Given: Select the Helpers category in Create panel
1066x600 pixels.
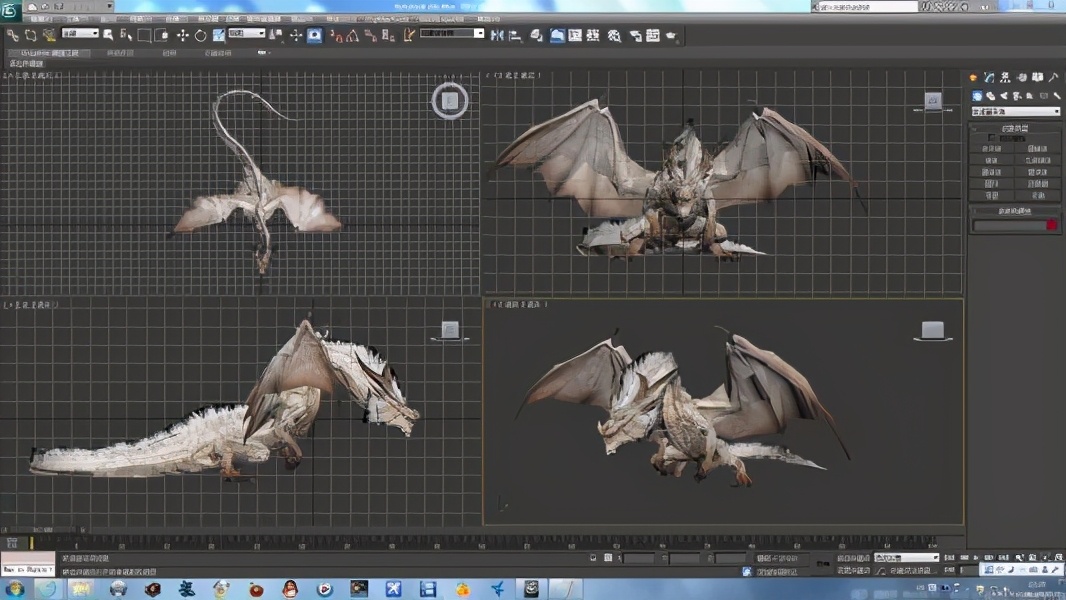Looking at the screenshot, I should [1030, 96].
